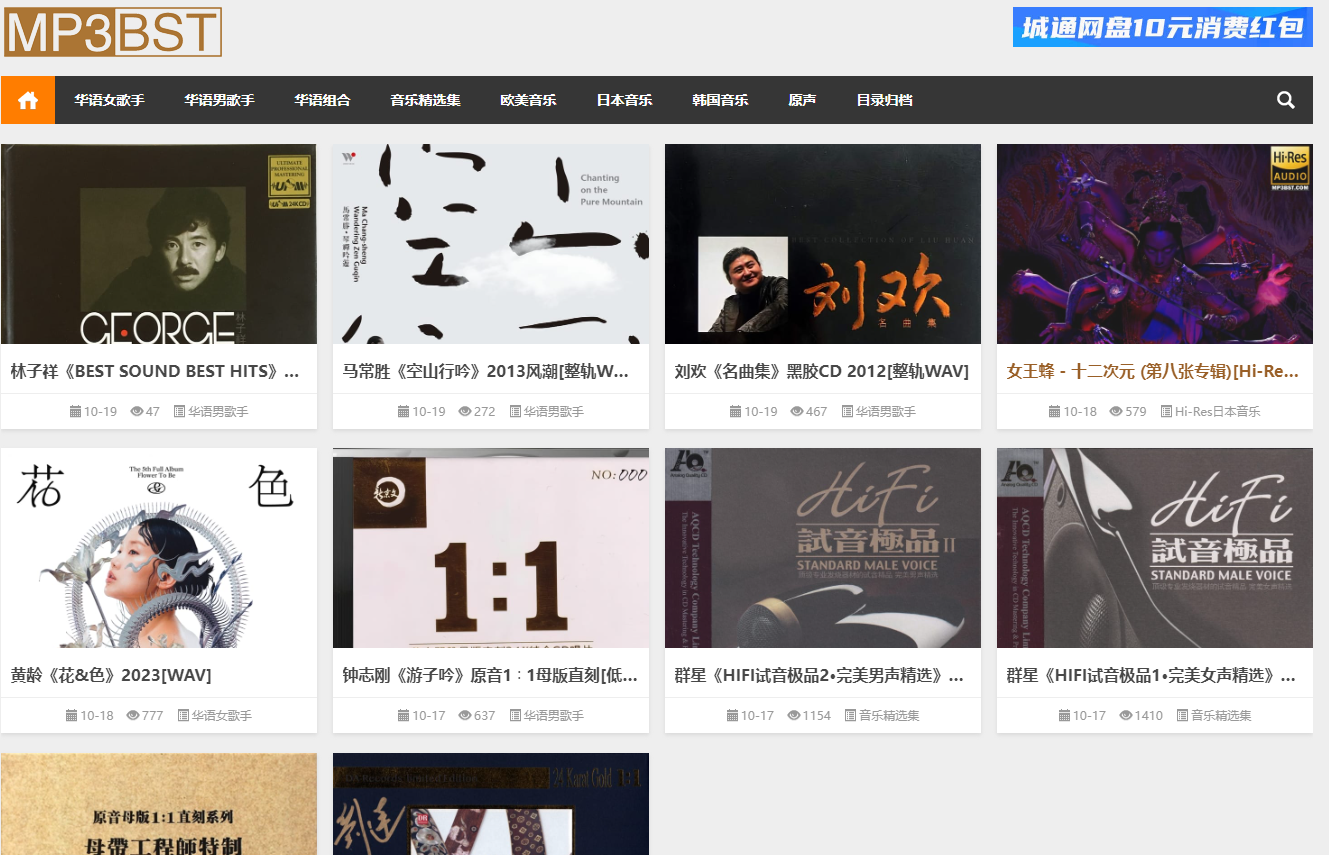Click eye views icon showing 777
1329x855 pixels.
coord(133,715)
